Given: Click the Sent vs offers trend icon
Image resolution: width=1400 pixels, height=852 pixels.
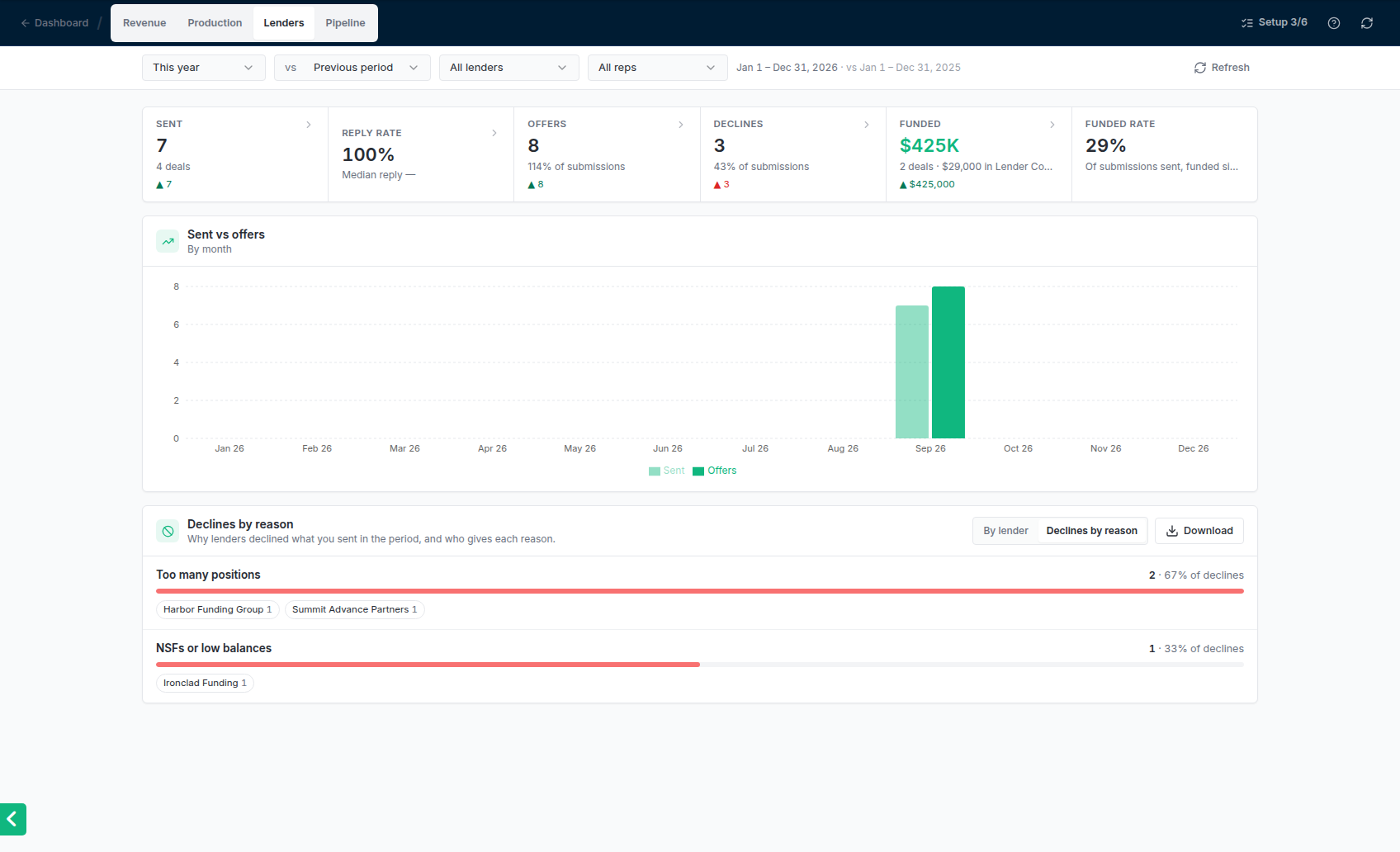Looking at the screenshot, I should (x=168, y=241).
